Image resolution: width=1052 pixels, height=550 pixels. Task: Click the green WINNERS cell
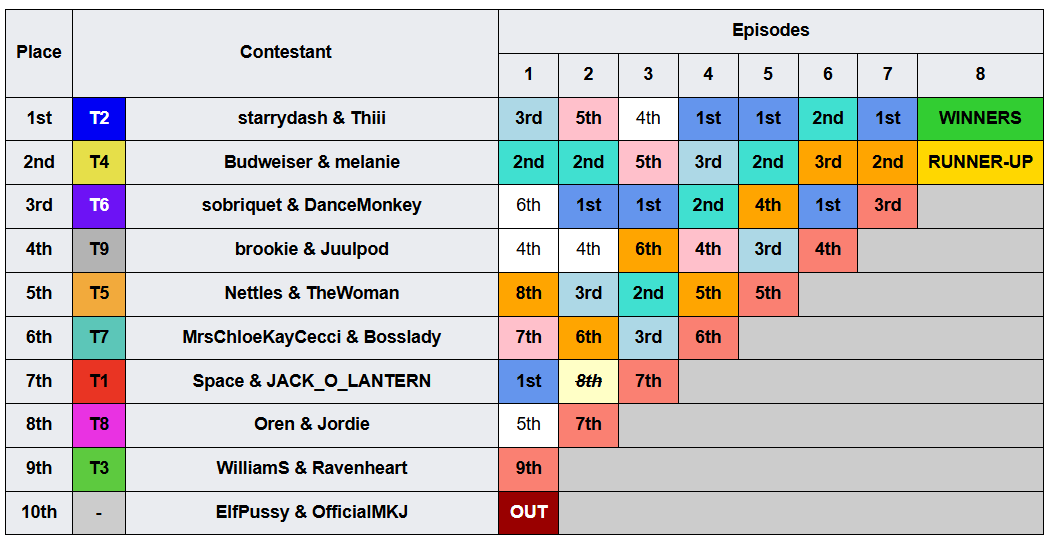pyautogui.click(x=980, y=119)
